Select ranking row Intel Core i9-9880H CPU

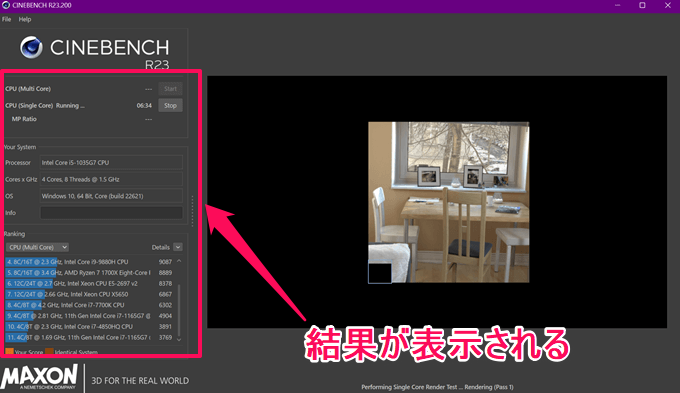pos(89,262)
